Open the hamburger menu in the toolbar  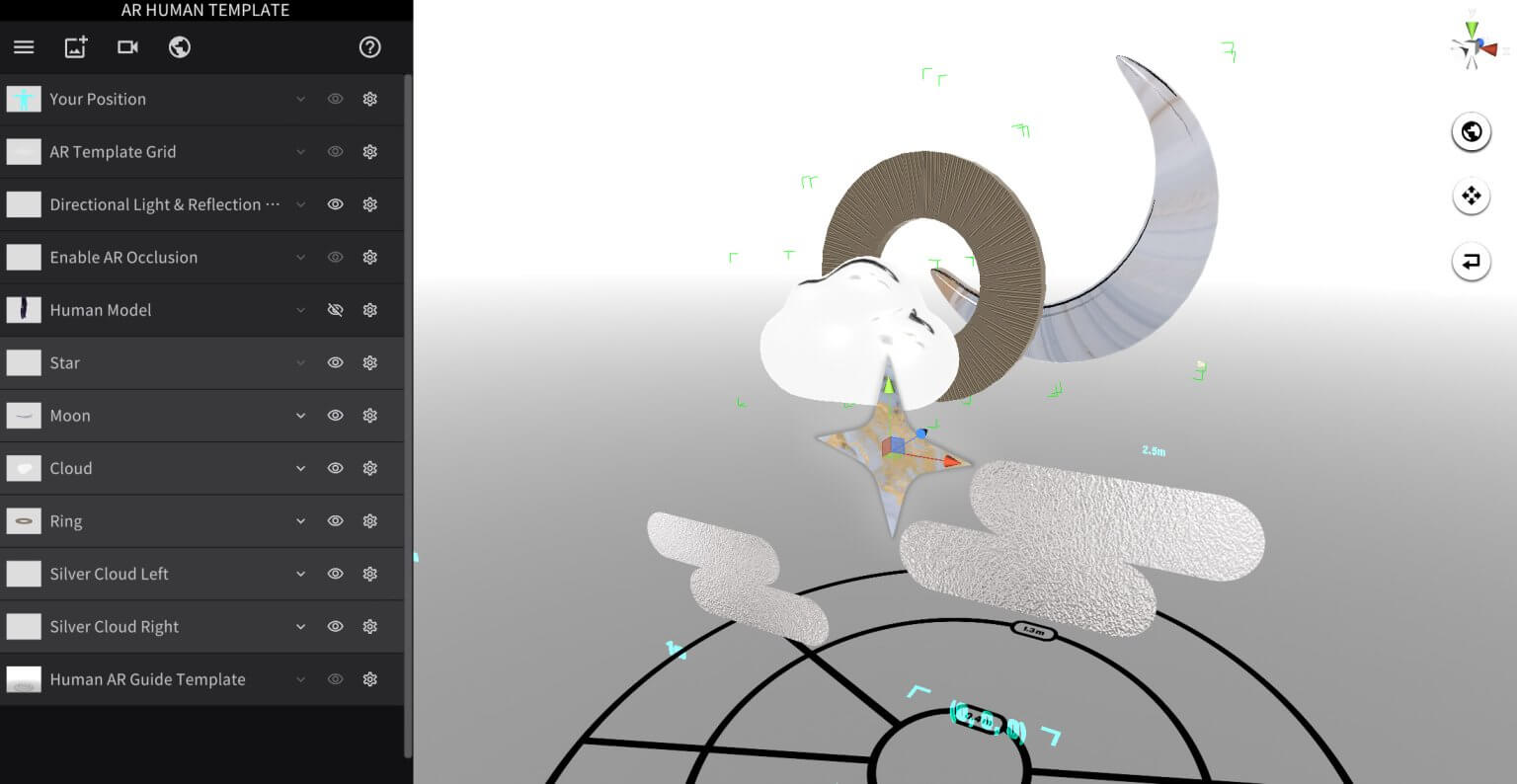[24, 46]
